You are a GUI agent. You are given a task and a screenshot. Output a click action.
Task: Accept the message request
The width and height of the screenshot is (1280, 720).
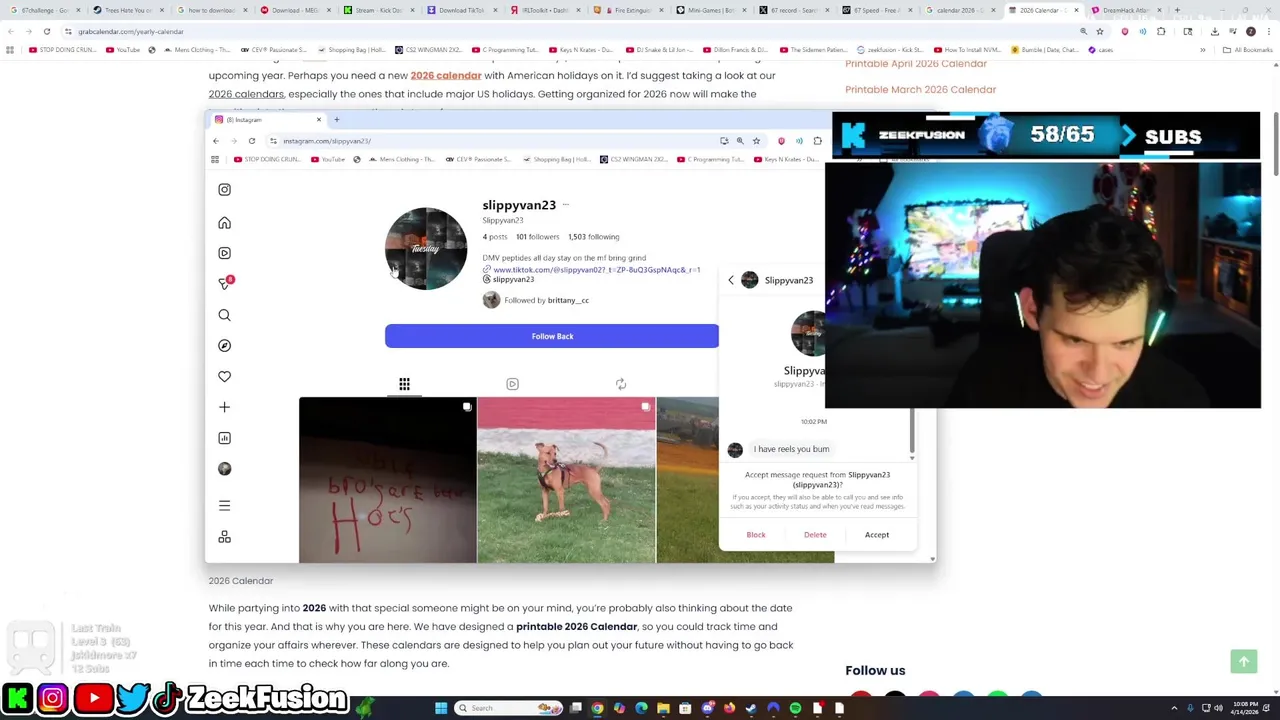click(x=877, y=535)
